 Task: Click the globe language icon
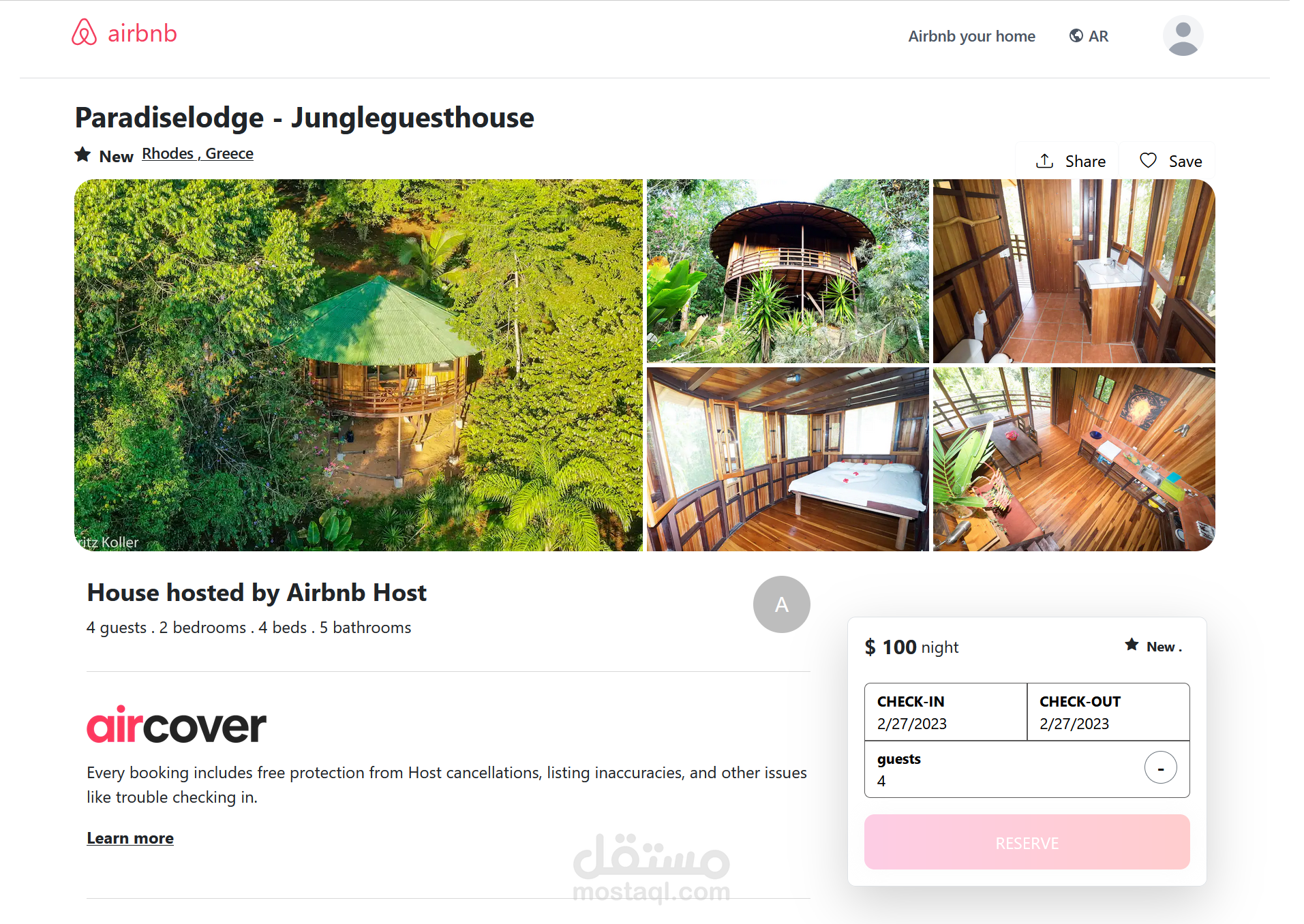pyautogui.click(x=1076, y=35)
